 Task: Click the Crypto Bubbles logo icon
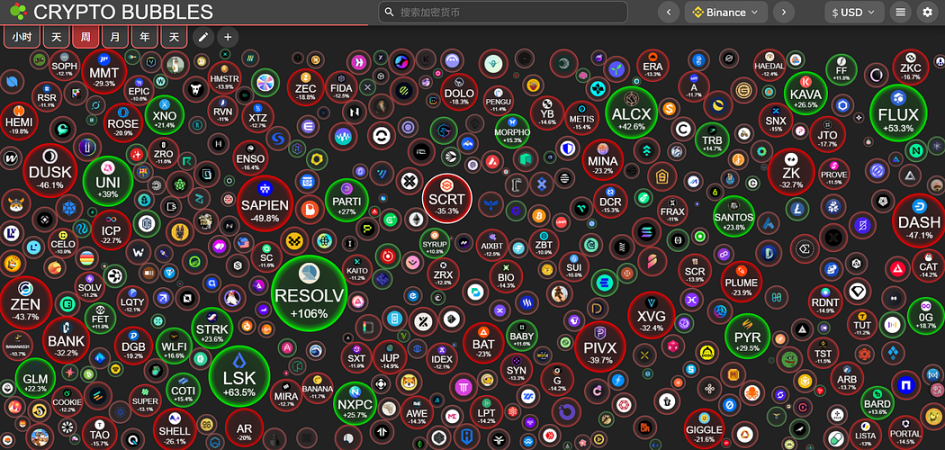16,12
